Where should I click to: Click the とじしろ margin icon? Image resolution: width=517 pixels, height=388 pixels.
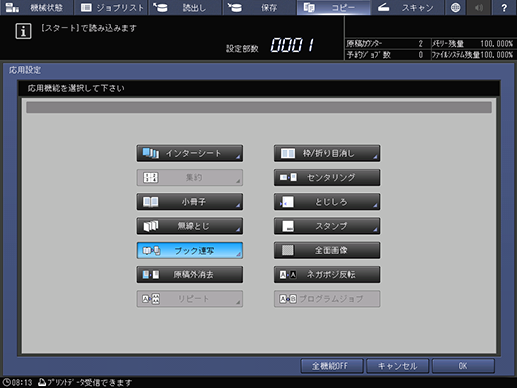[x=287, y=202]
